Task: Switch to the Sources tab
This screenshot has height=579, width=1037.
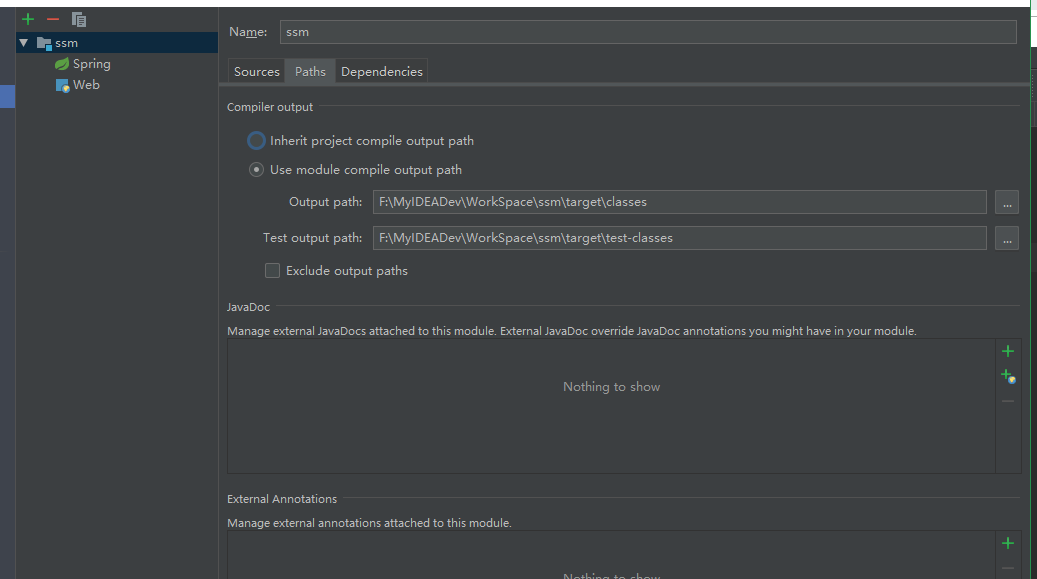Action: (257, 72)
